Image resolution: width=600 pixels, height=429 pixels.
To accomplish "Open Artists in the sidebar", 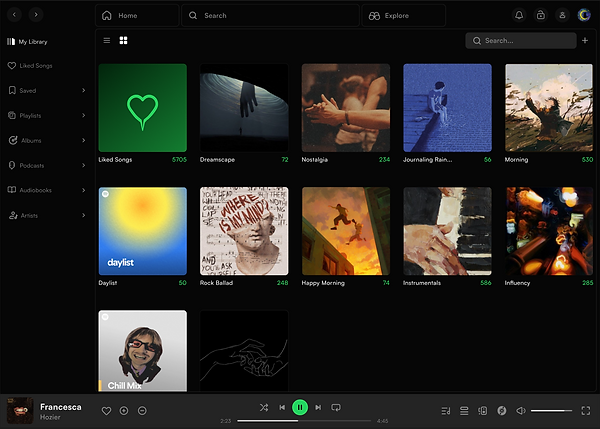I will pyautogui.click(x=23, y=215).
